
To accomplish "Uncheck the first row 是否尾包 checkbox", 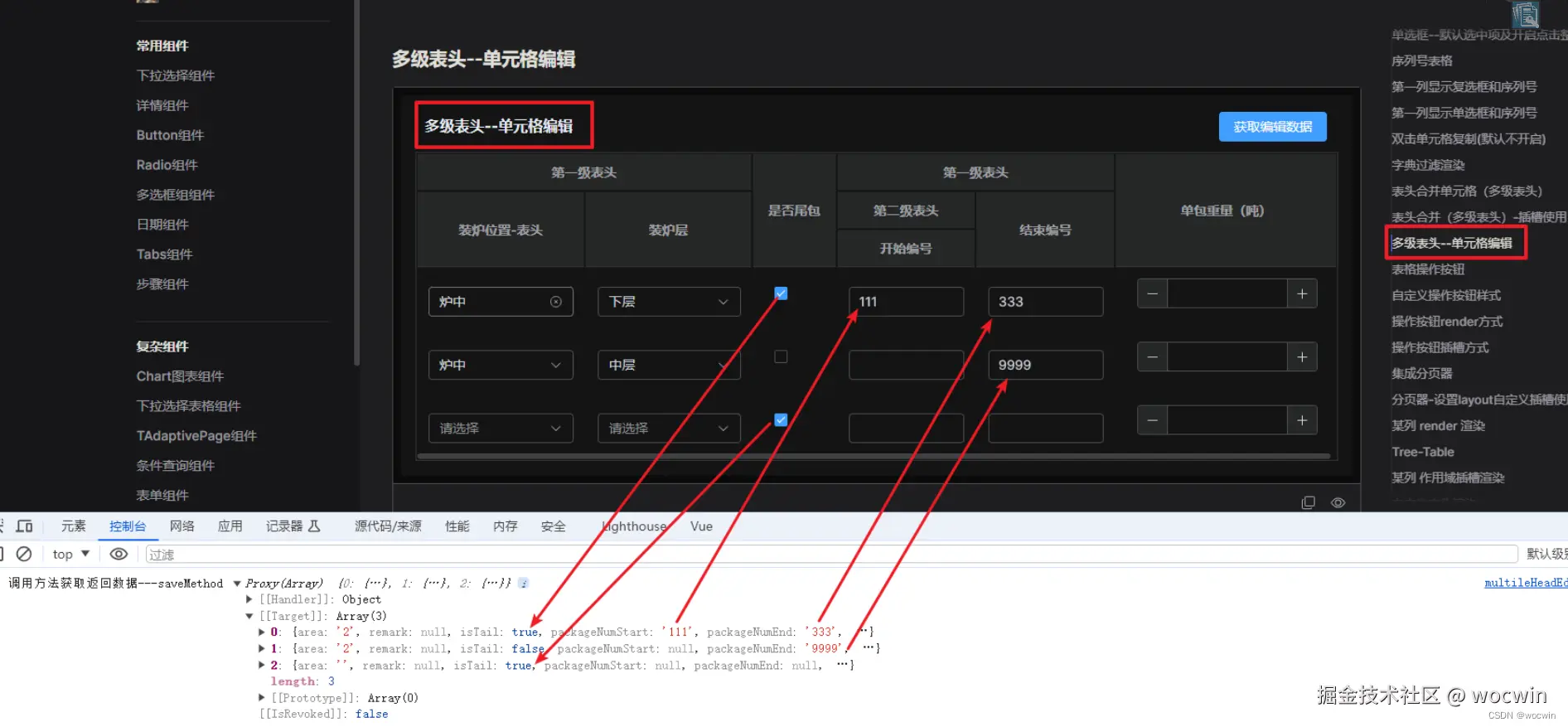I will [781, 293].
